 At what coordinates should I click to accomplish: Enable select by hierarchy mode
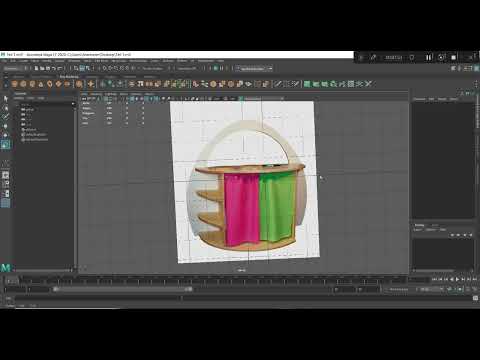[x=76, y=68]
